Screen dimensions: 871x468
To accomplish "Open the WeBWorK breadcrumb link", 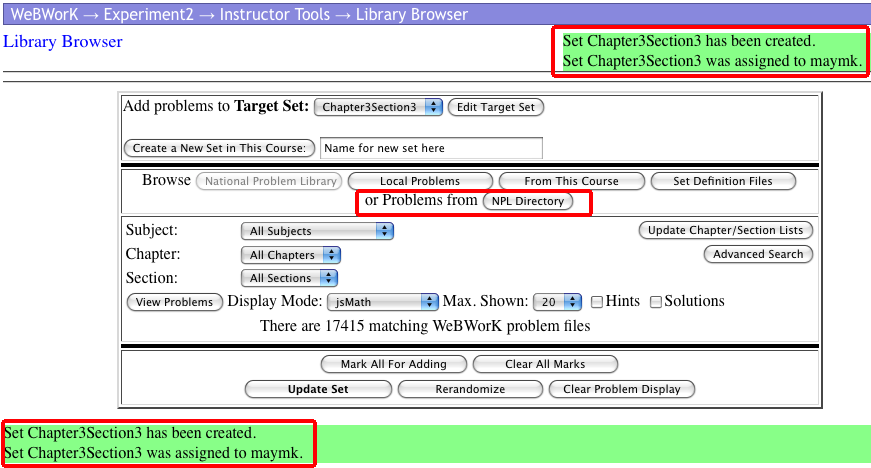I will [x=44, y=14].
